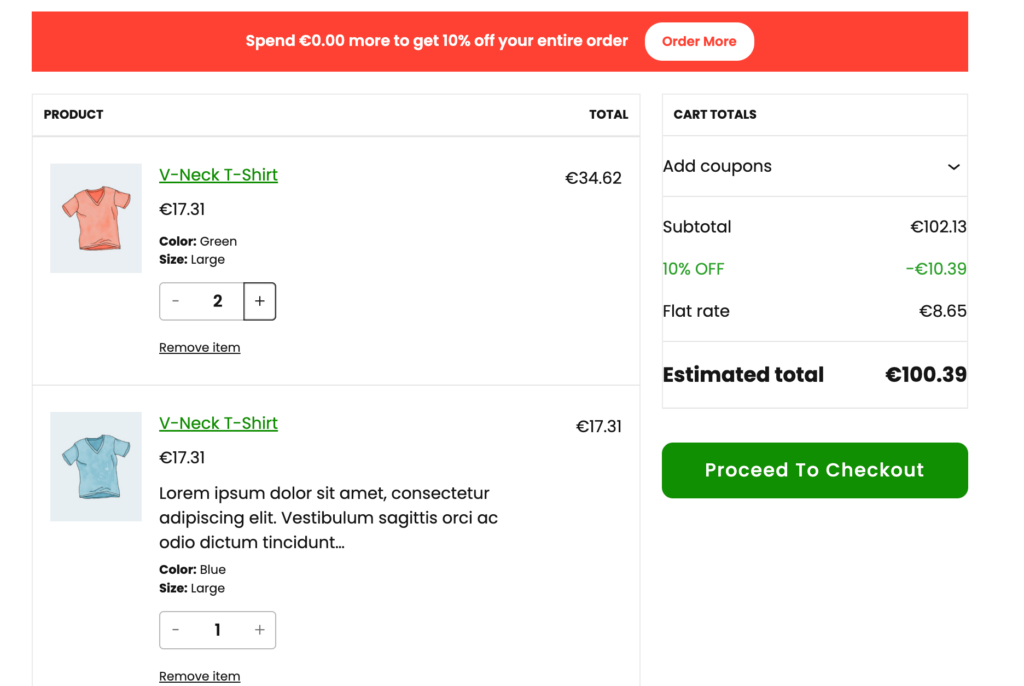
Task: Click the Order More button in banner
Action: coord(699,42)
